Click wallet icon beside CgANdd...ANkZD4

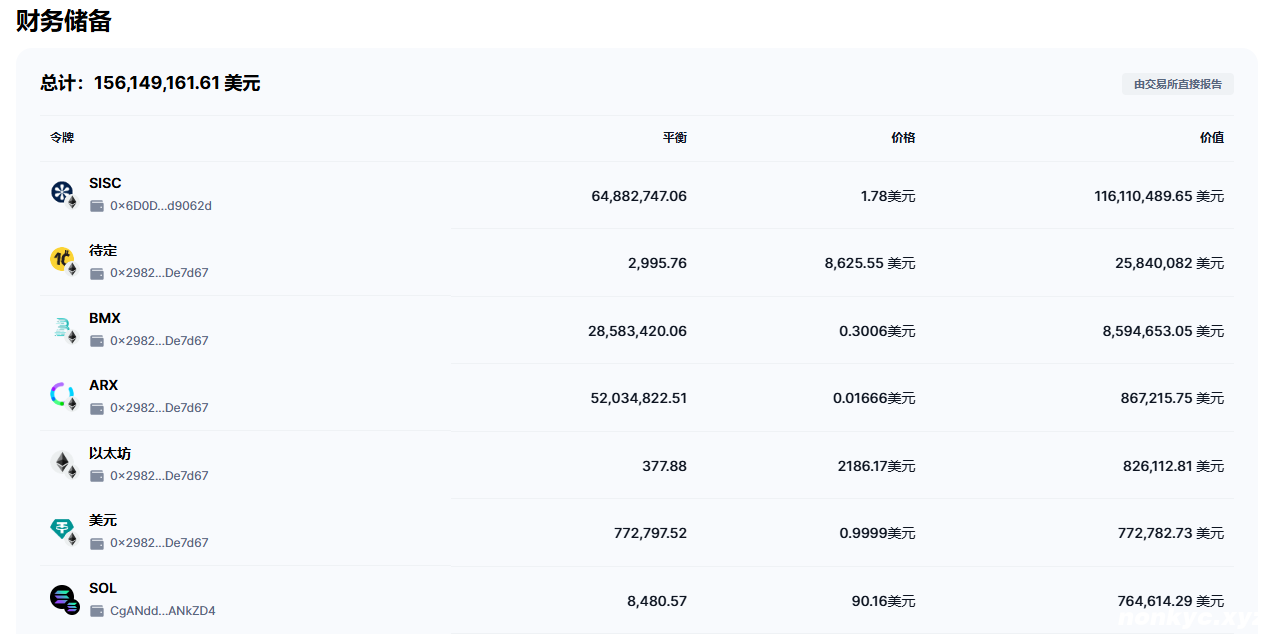pos(97,611)
